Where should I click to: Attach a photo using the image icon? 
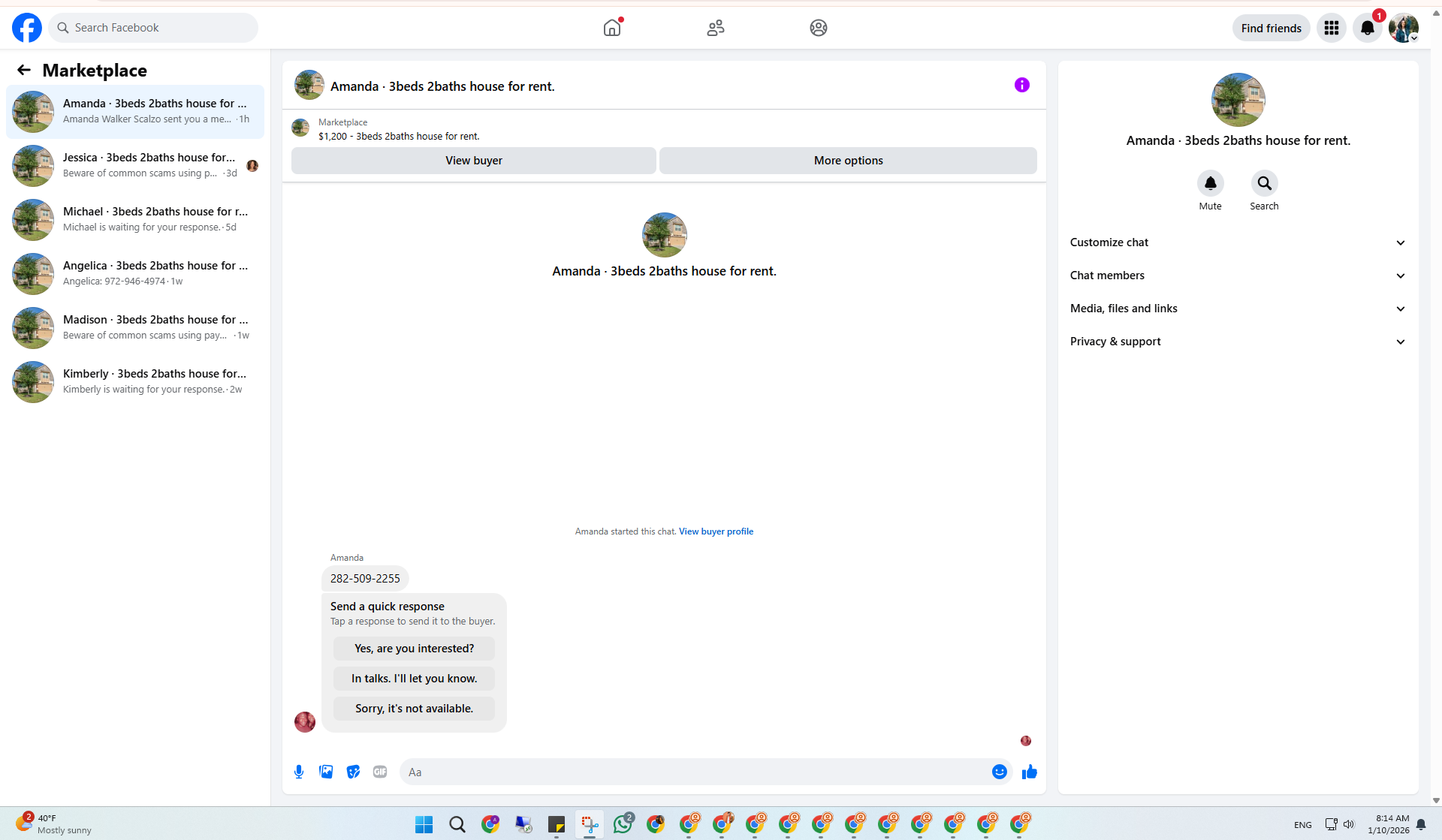[326, 772]
